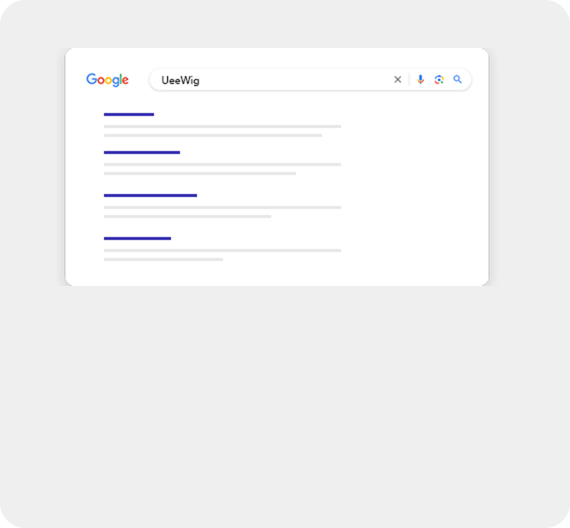This screenshot has height=528, width=570.
Task: Open the fourth blue search result title
Action: 137,239
